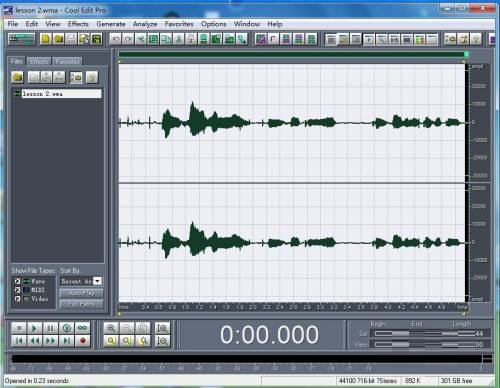Click the 44100 16-bit Stereo status entry
The width and height of the screenshot is (500, 388).
[368, 381]
